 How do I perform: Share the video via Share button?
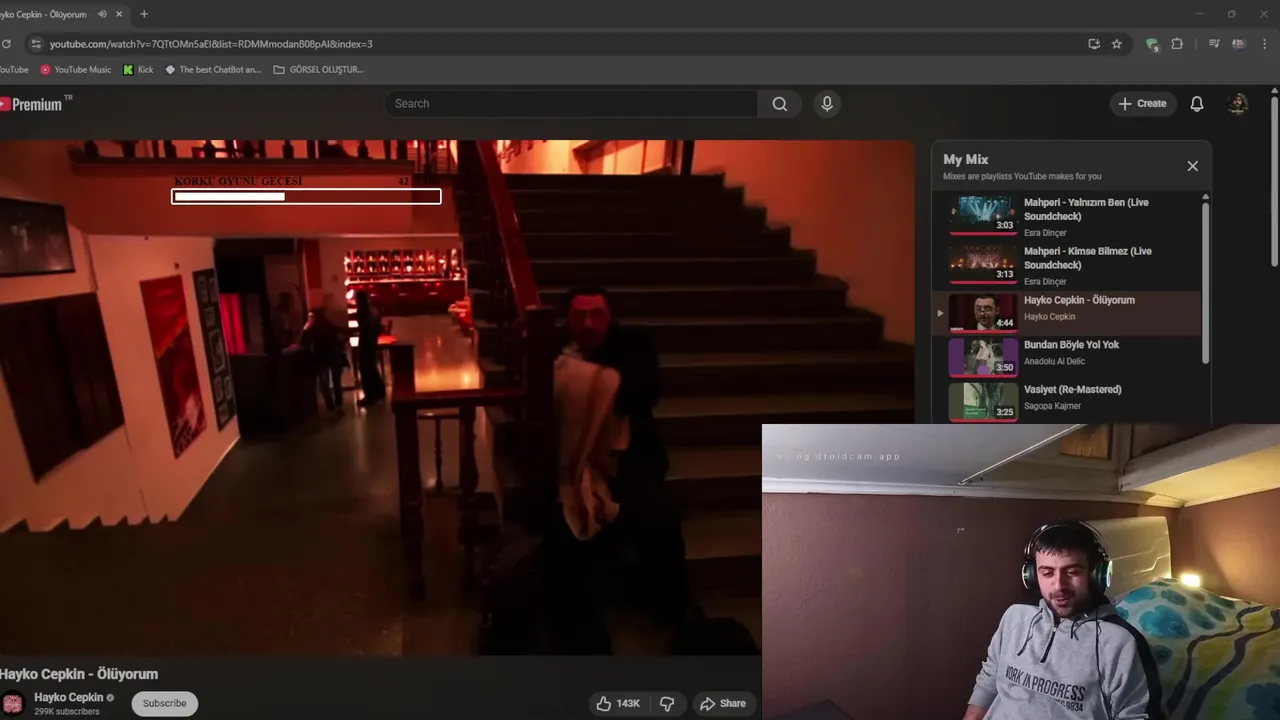723,704
